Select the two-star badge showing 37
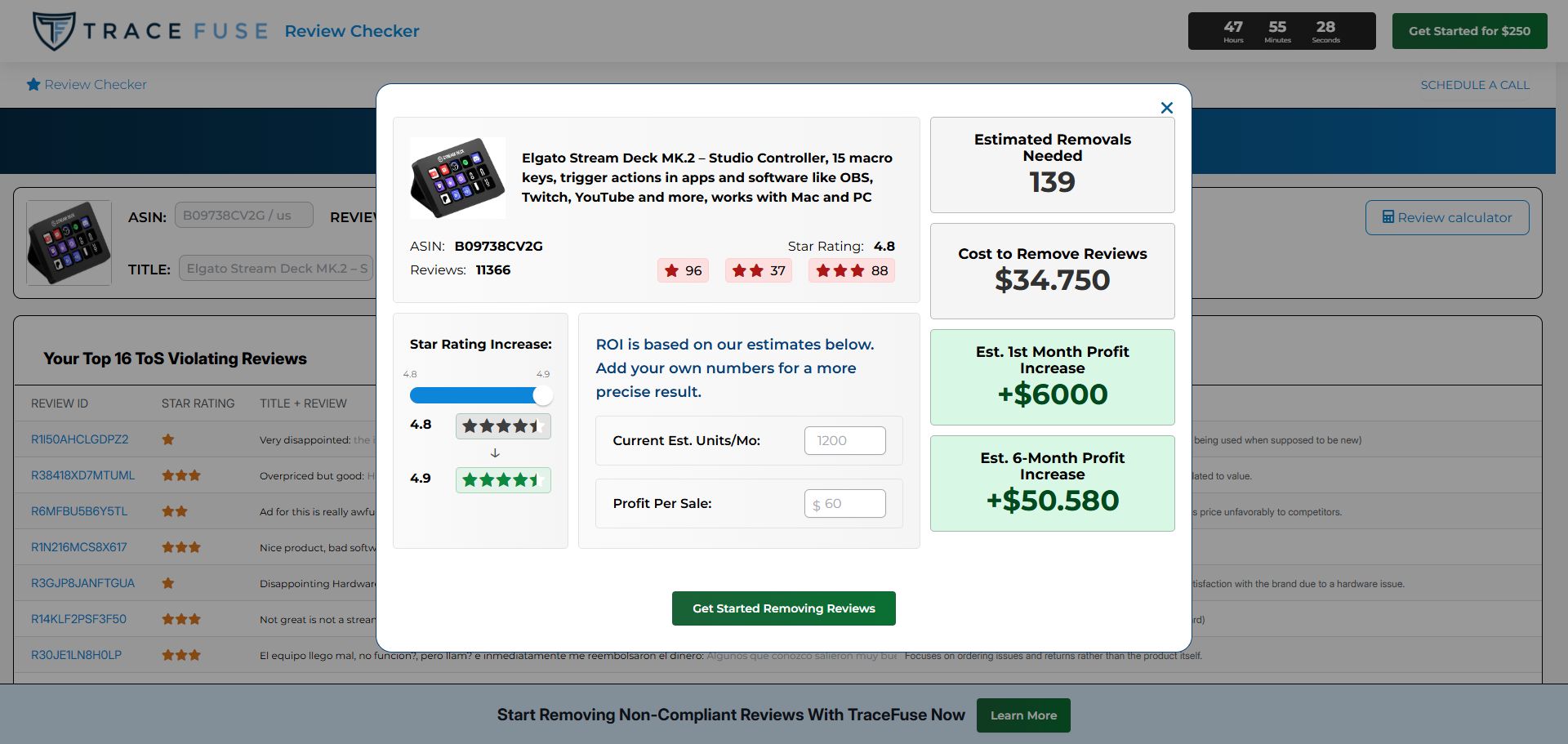The image size is (1568, 744). (759, 270)
